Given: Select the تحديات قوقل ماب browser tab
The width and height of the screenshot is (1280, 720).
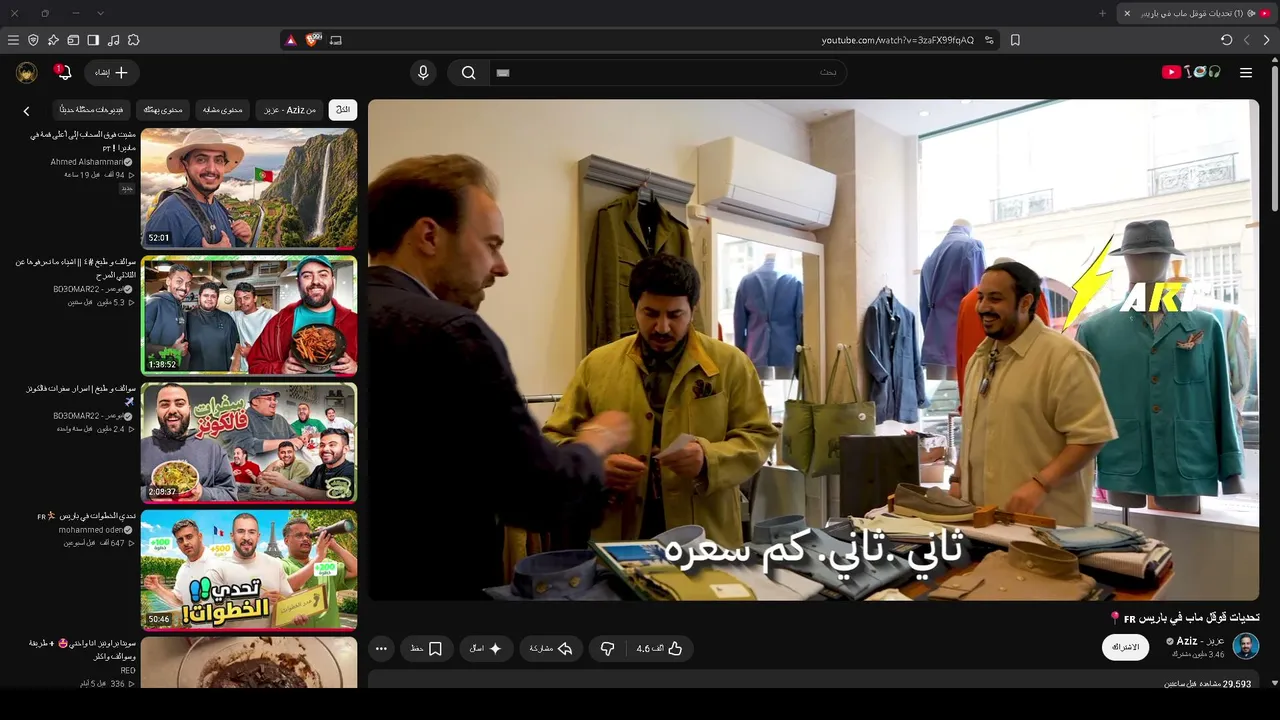Looking at the screenshot, I should click(1197, 13).
